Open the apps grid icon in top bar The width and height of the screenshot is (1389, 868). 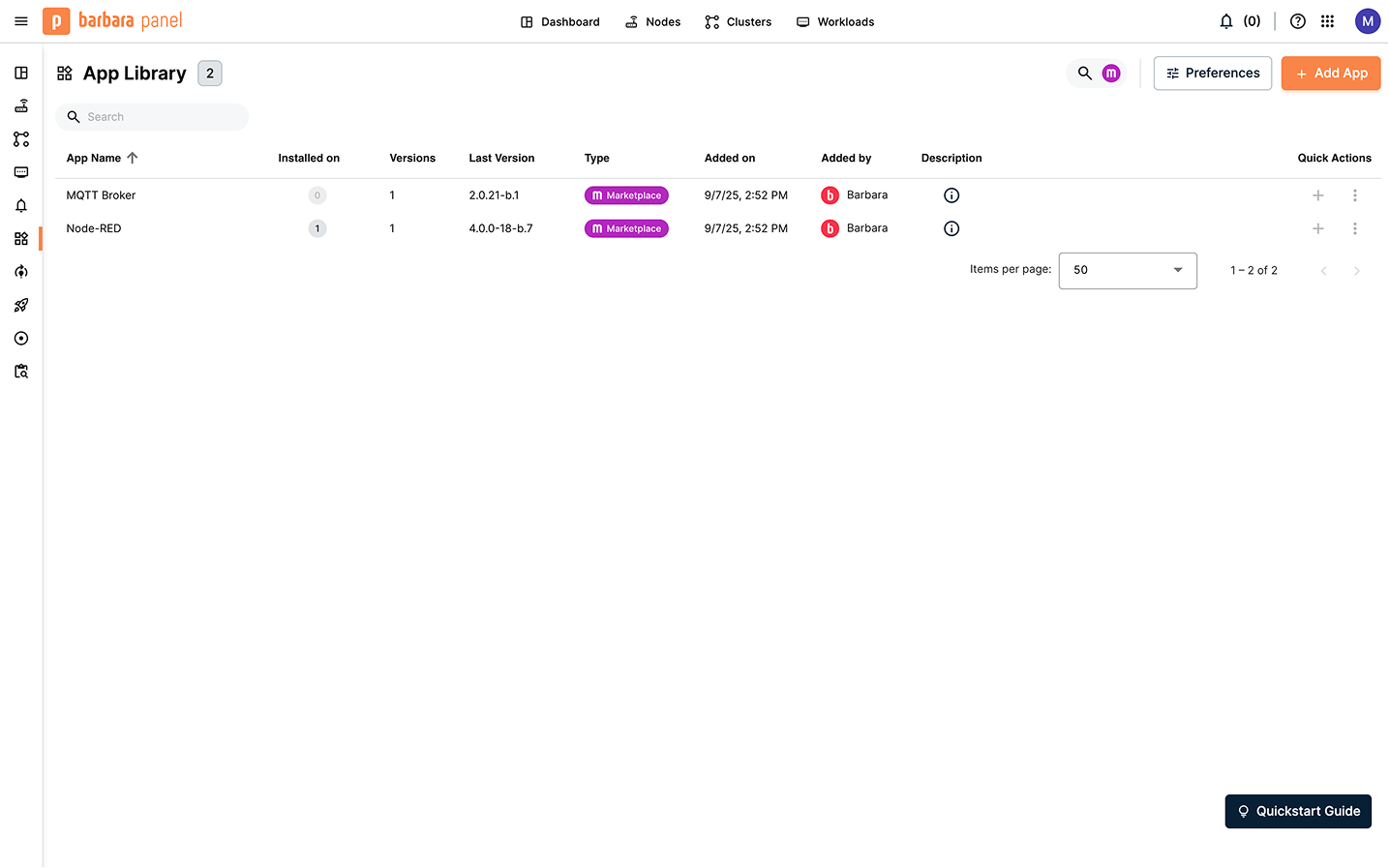click(x=1327, y=20)
